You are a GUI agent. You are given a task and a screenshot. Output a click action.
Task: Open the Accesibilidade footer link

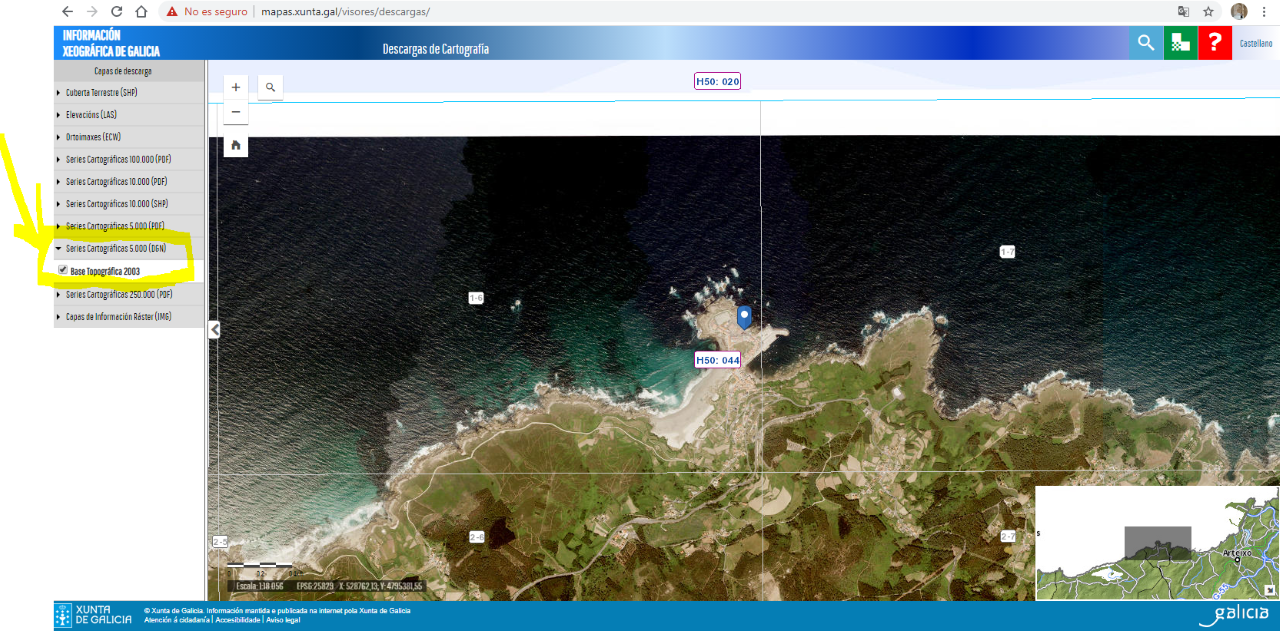click(237, 620)
